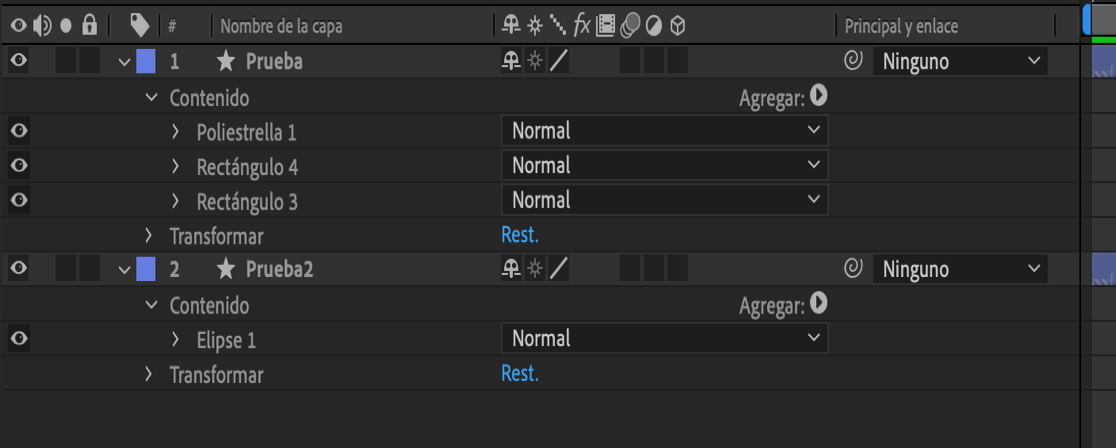Click the blue label color swatch of Prueba
Image resolution: width=1116 pixels, height=448 pixels.
coord(146,62)
